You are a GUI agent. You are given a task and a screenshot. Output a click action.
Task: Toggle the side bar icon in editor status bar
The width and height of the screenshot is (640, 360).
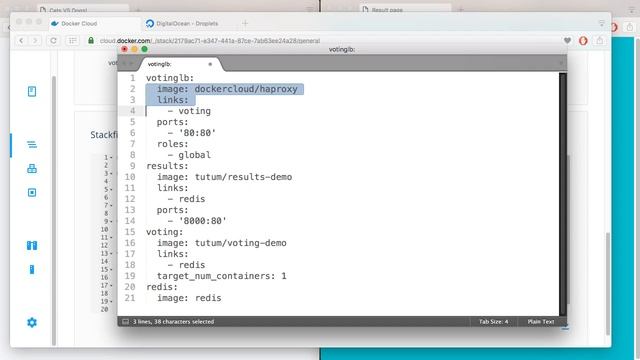[x=125, y=322]
